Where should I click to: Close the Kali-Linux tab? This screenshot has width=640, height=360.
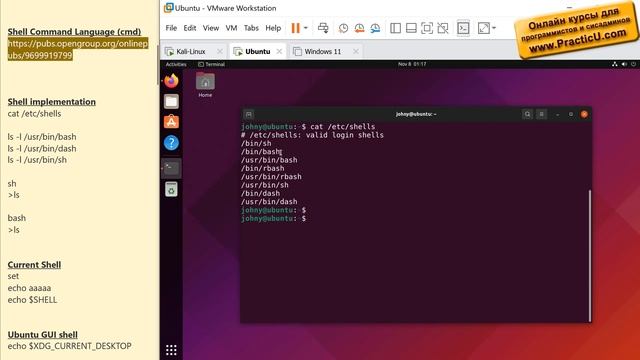(x=220, y=51)
